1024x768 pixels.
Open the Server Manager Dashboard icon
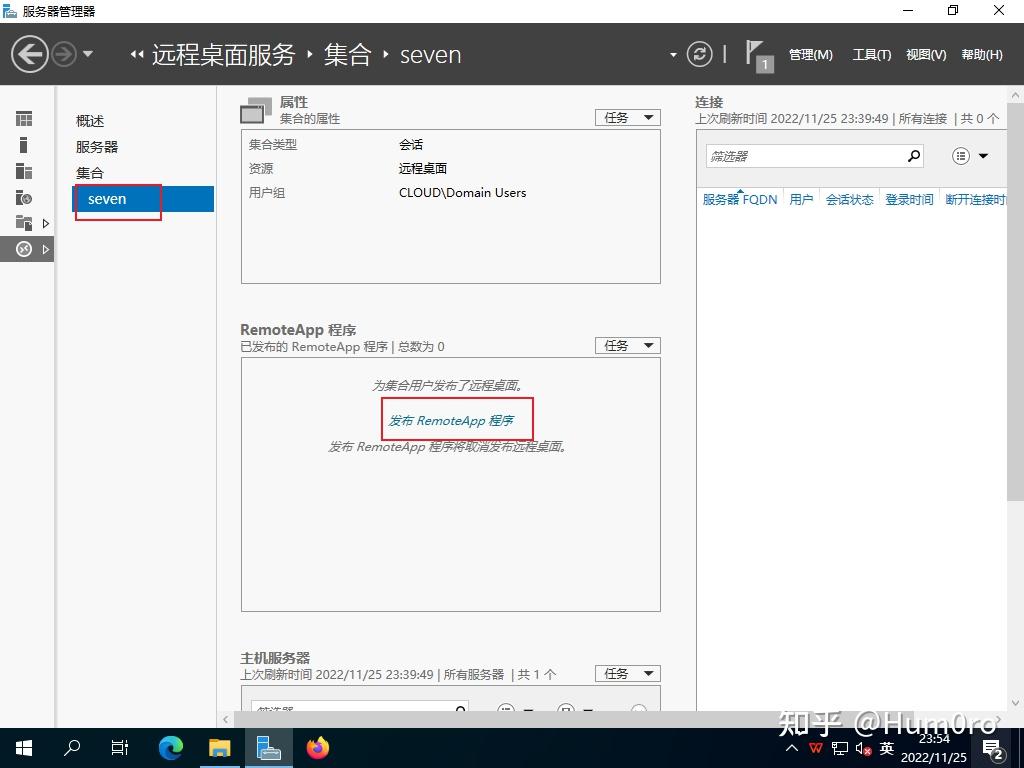pos(24,118)
